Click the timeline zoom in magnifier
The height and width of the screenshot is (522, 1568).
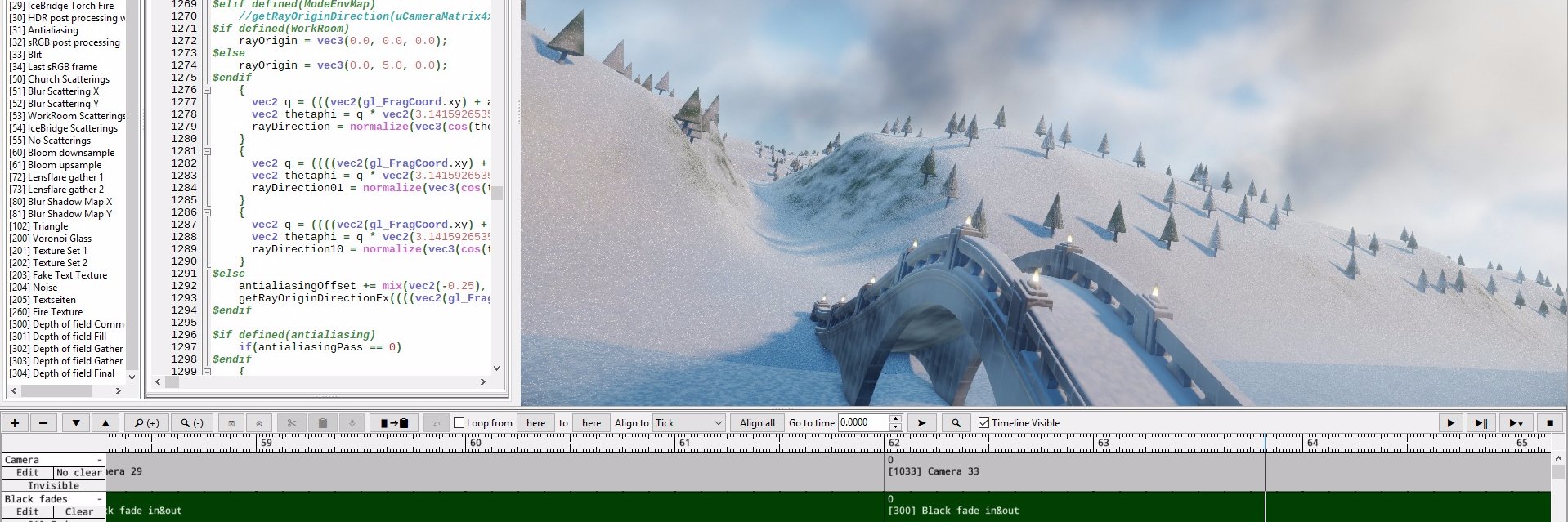(x=146, y=423)
